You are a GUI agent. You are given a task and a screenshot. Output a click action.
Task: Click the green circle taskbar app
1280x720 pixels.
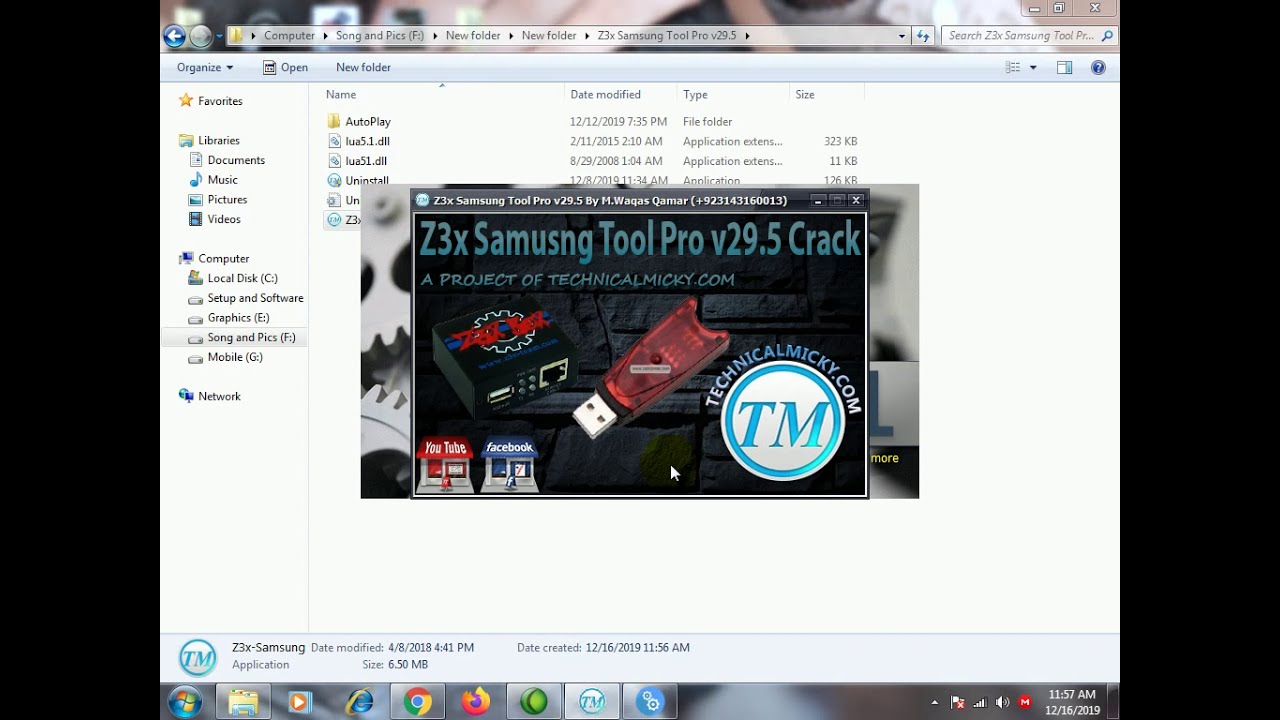[534, 702]
